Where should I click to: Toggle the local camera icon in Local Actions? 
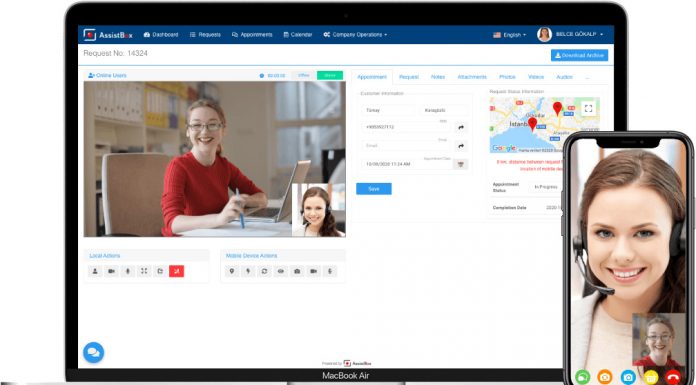click(111, 271)
